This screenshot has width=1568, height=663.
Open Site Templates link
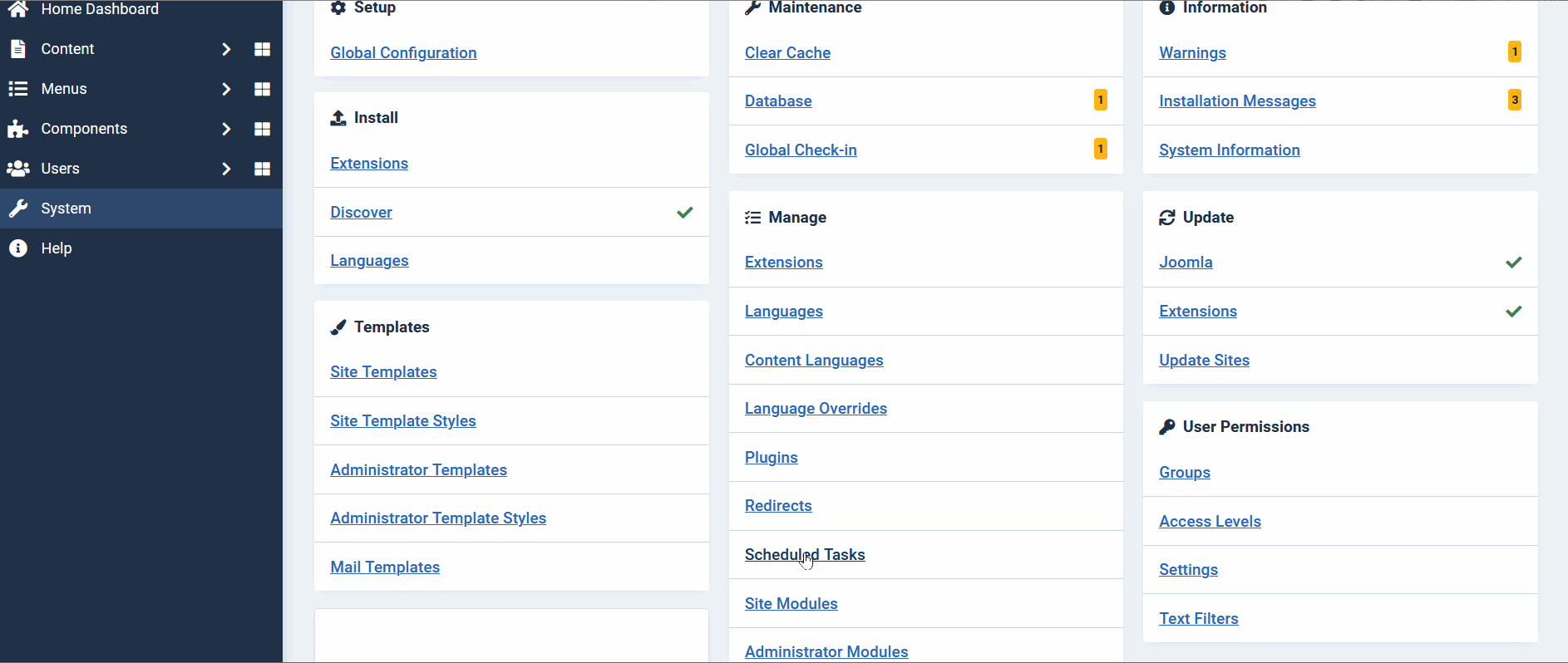pyautogui.click(x=383, y=372)
